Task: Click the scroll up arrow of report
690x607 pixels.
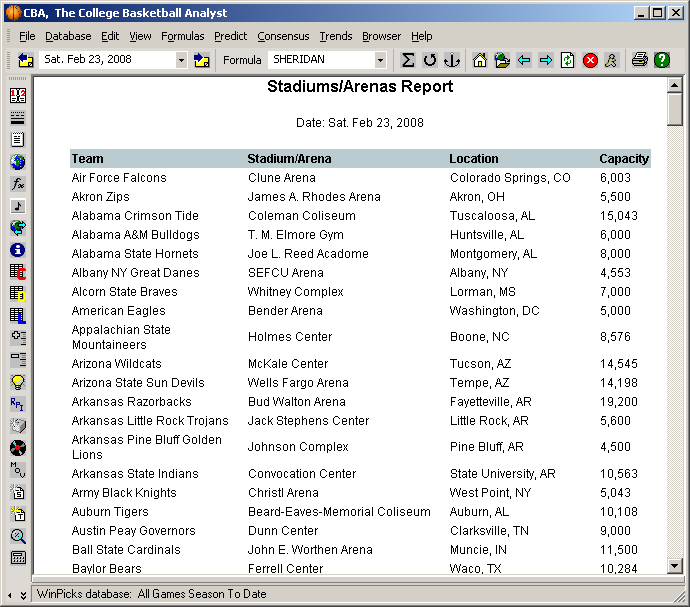Action: tap(674, 85)
